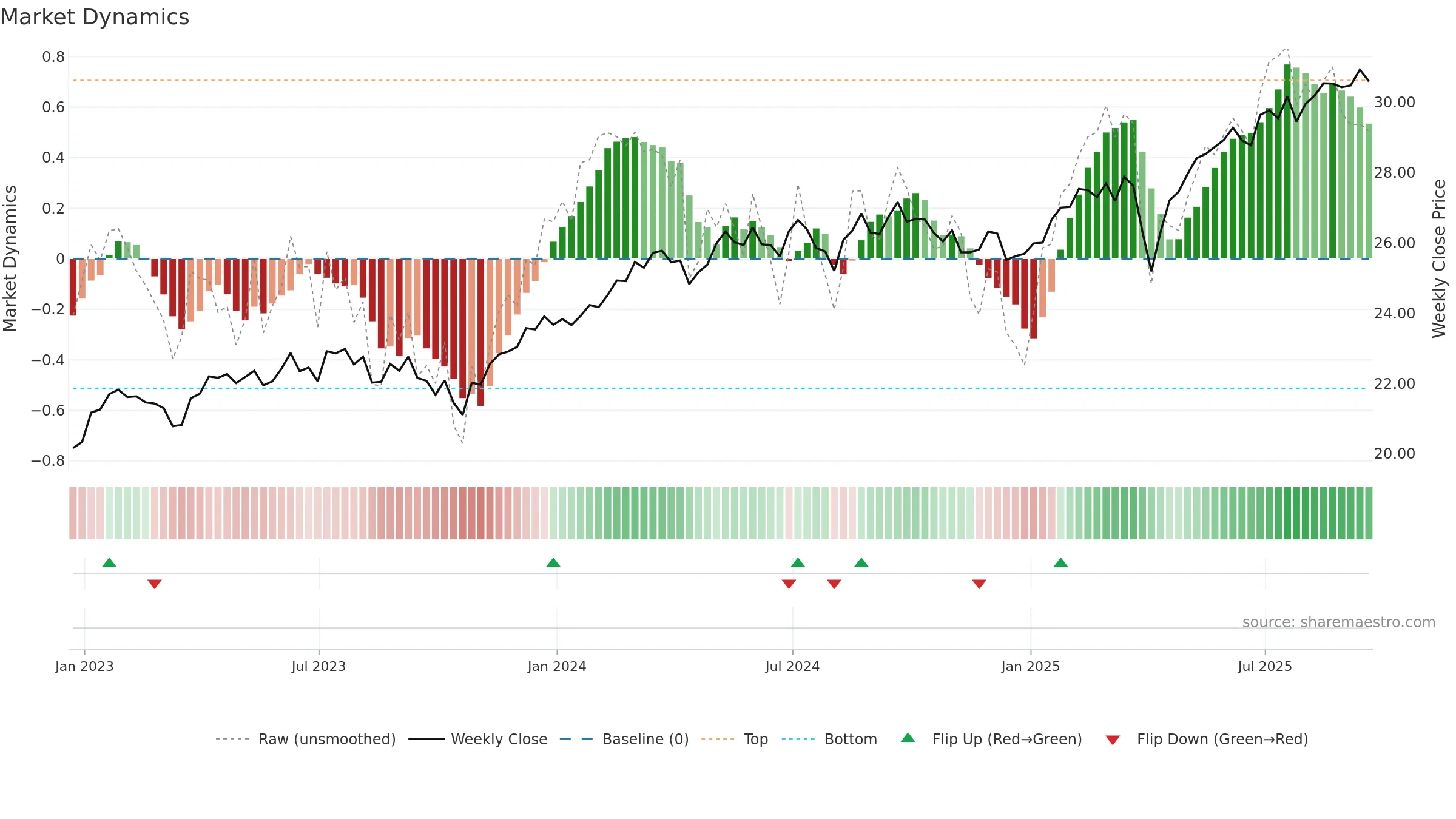Image resolution: width=1456 pixels, height=819 pixels.
Task: Click the 26.00 price axis label
Action: pyautogui.click(x=1395, y=243)
